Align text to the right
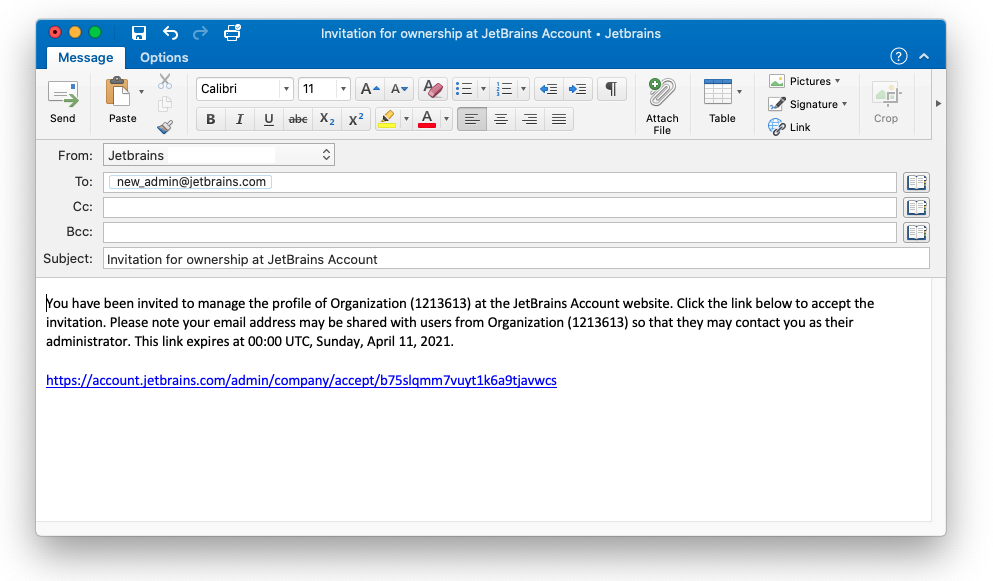Screen dimensions: 993x581 click(x=530, y=119)
